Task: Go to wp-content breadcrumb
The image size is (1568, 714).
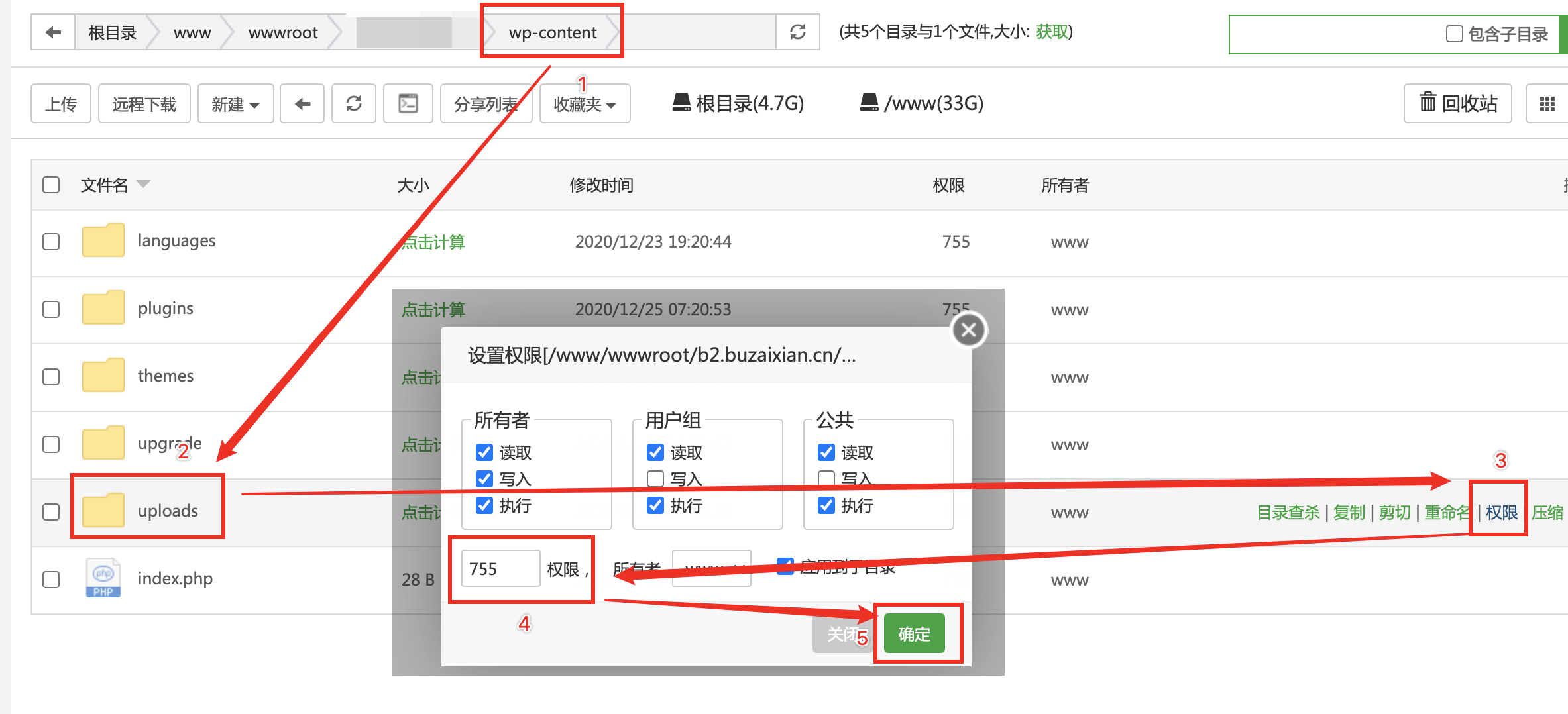Action: (x=553, y=32)
